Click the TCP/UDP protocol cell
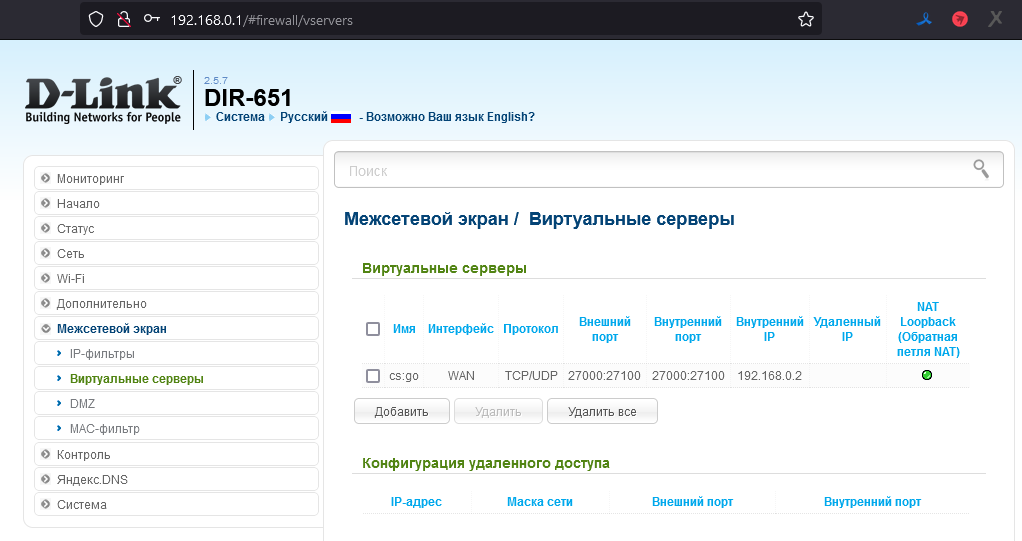The height and width of the screenshot is (541, 1022). click(x=531, y=375)
